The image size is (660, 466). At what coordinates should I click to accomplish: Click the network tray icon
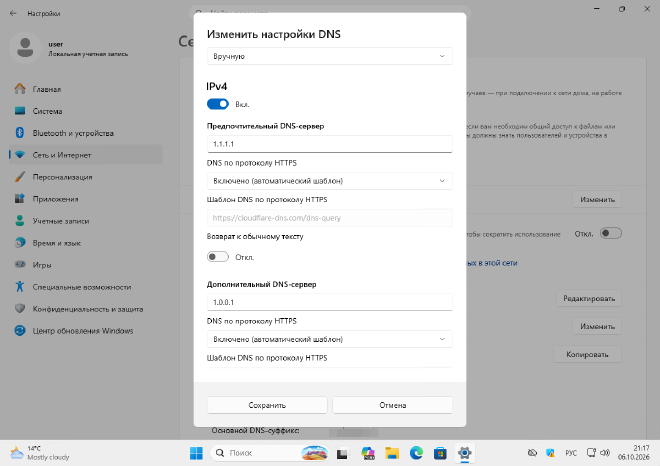pyautogui.click(x=591, y=453)
